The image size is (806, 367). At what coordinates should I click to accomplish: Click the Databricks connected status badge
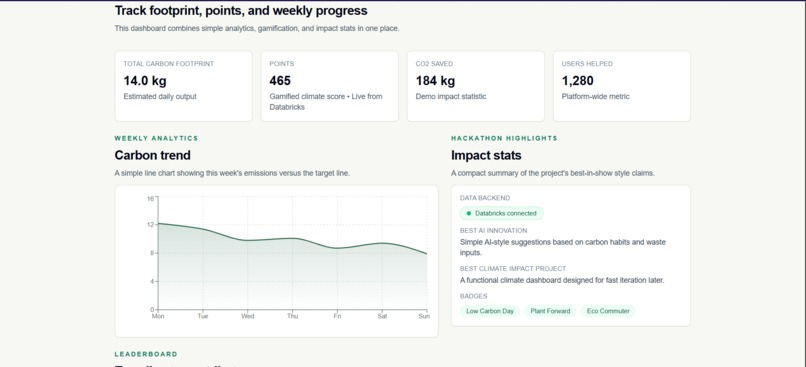click(x=501, y=213)
